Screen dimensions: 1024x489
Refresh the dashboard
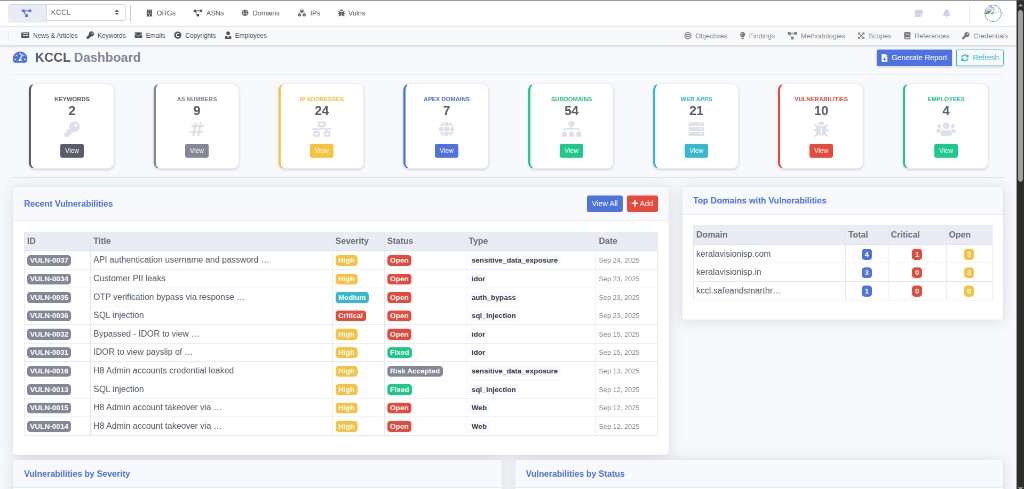pyautogui.click(x=980, y=57)
